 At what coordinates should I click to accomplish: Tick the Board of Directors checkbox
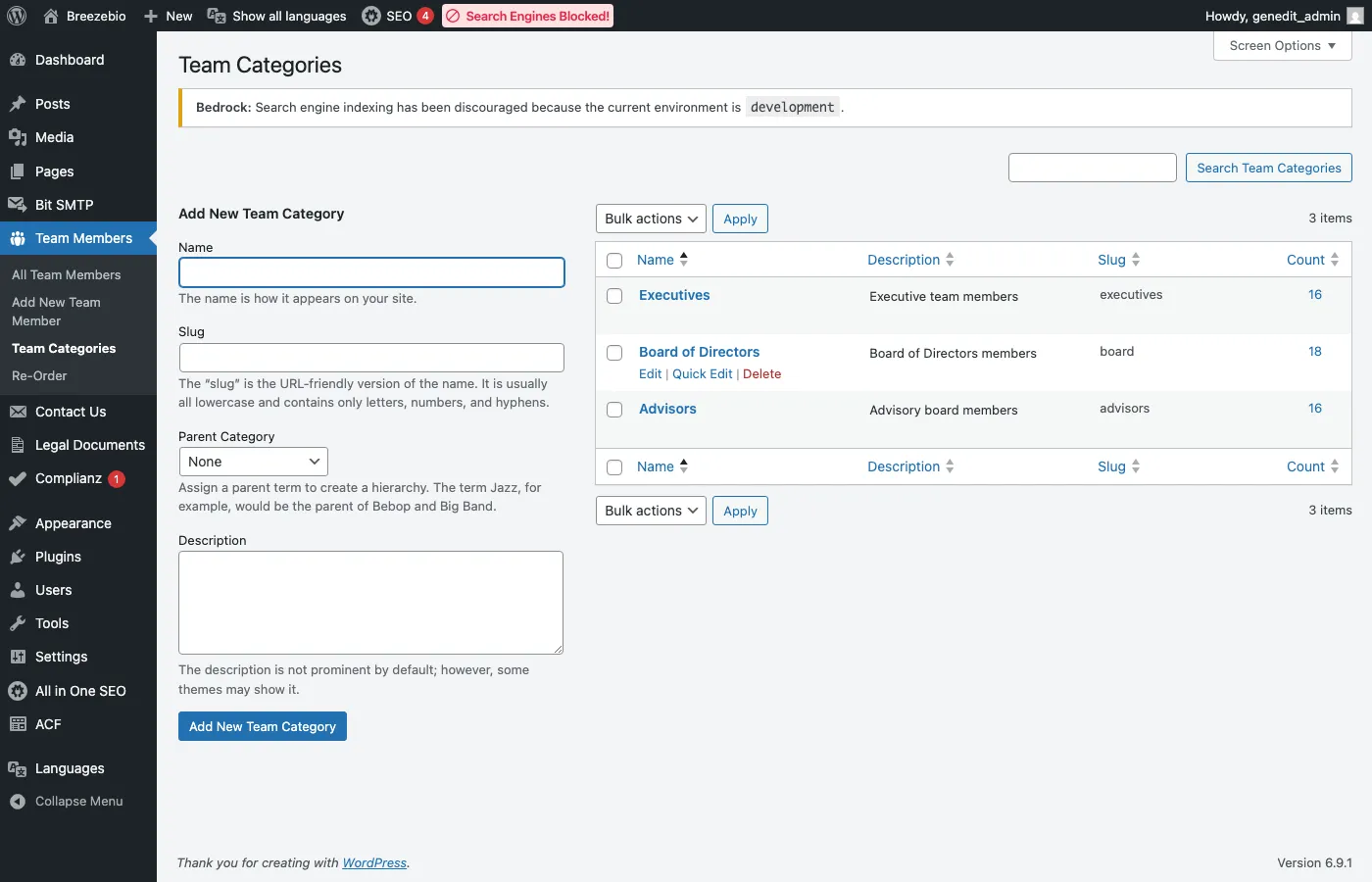click(x=614, y=353)
